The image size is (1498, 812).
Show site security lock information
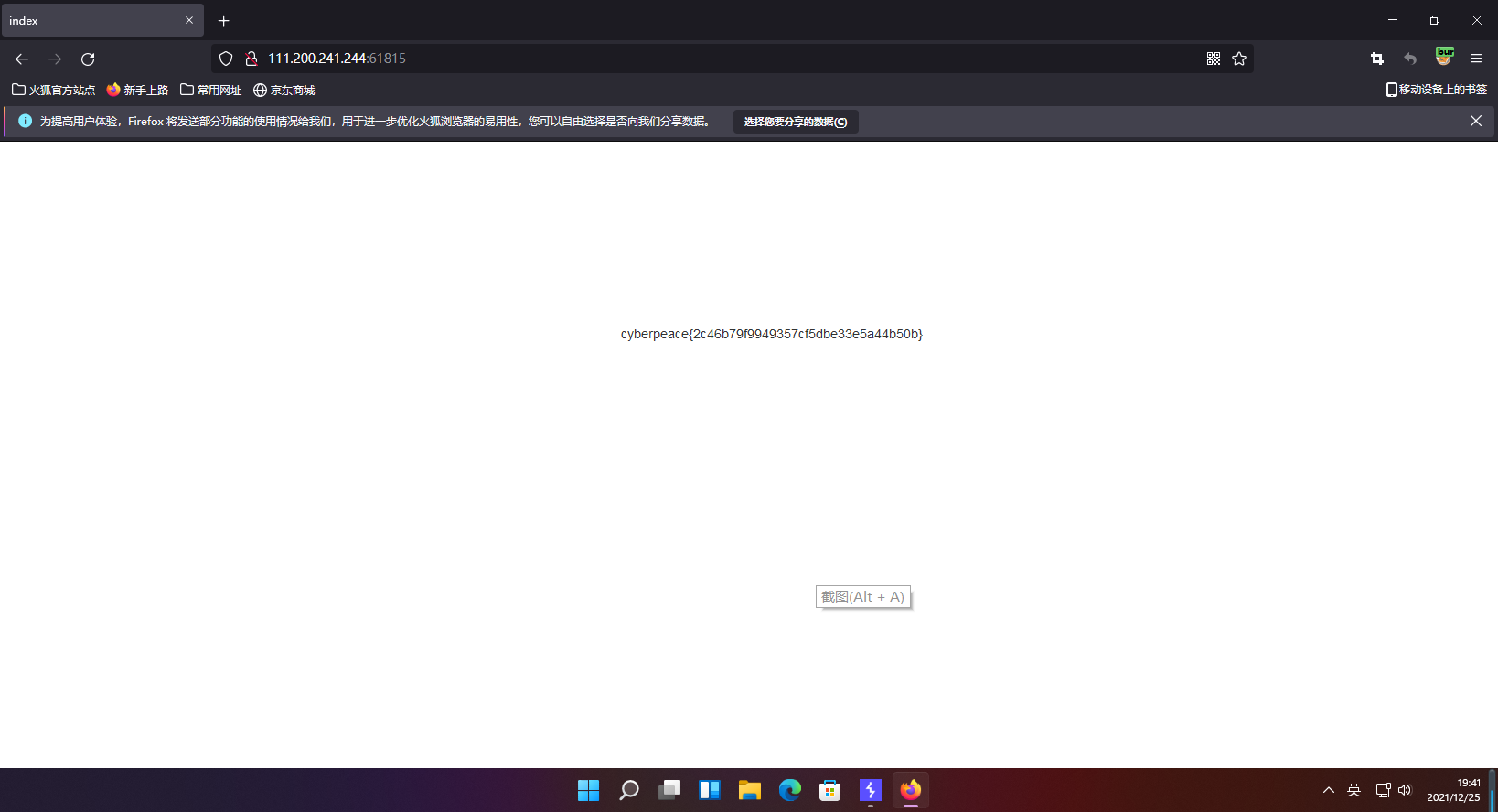pos(251,59)
